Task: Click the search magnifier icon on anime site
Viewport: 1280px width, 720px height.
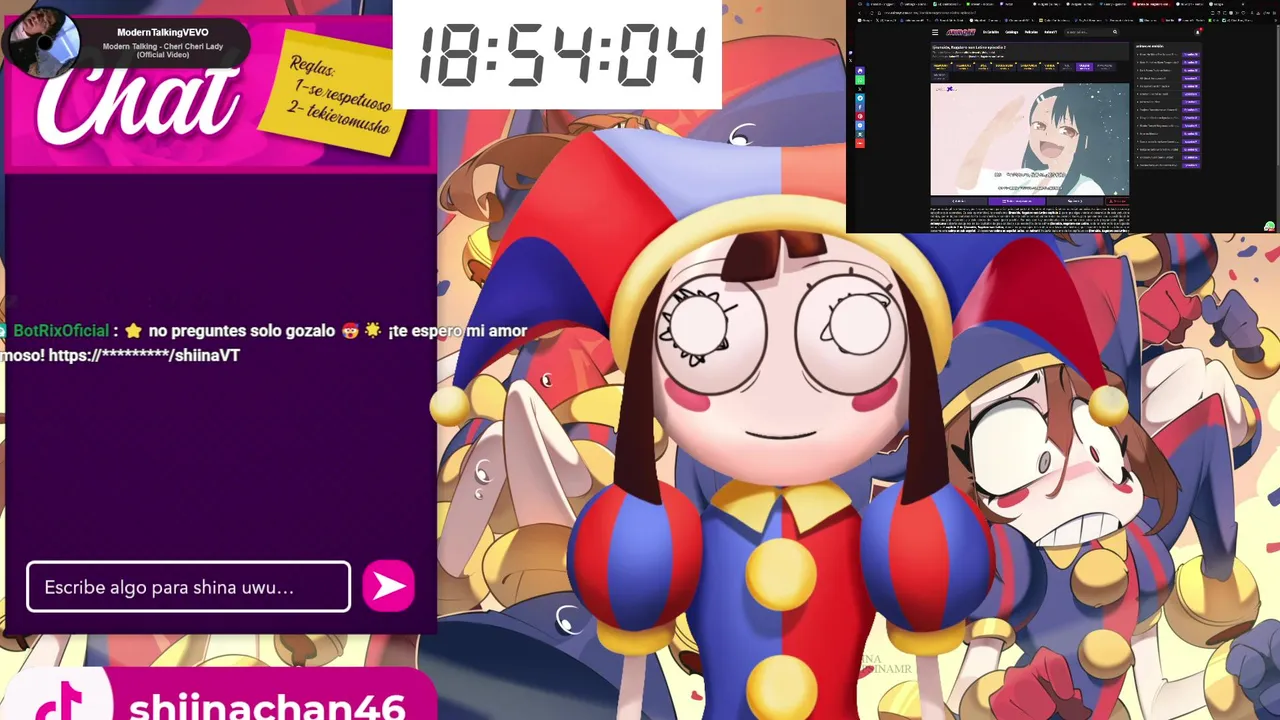Action: [x=1115, y=32]
